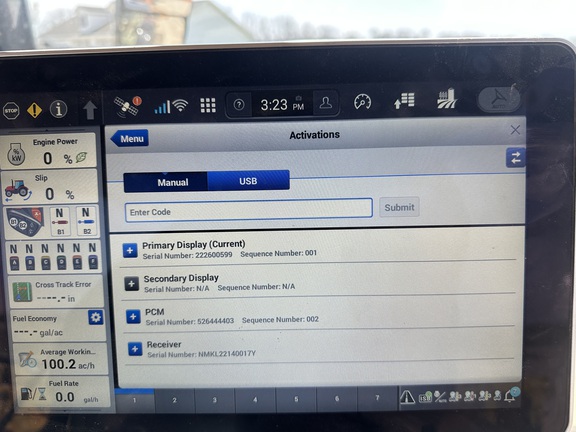Image resolution: width=576 pixels, height=432 pixels.
Task: Open the data layers upload icon
Action: (x=404, y=100)
